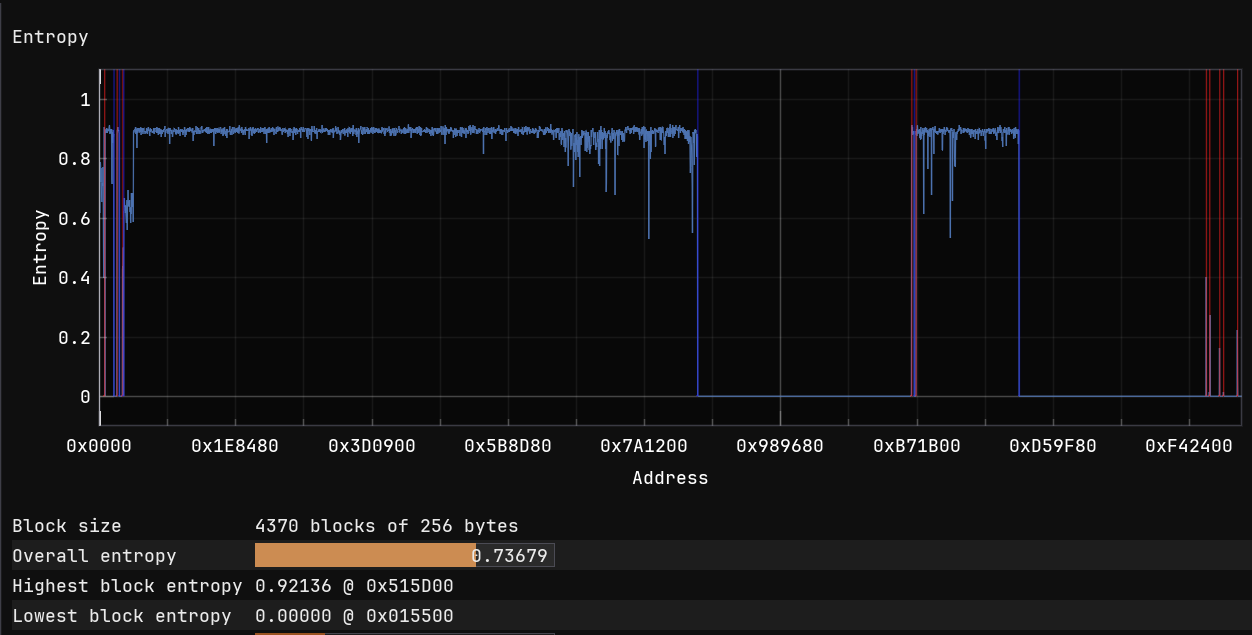Viewport: 1252px width, 635px height.
Task: Click the 0x5B8D80 x-axis tick label
Action: [507, 446]
